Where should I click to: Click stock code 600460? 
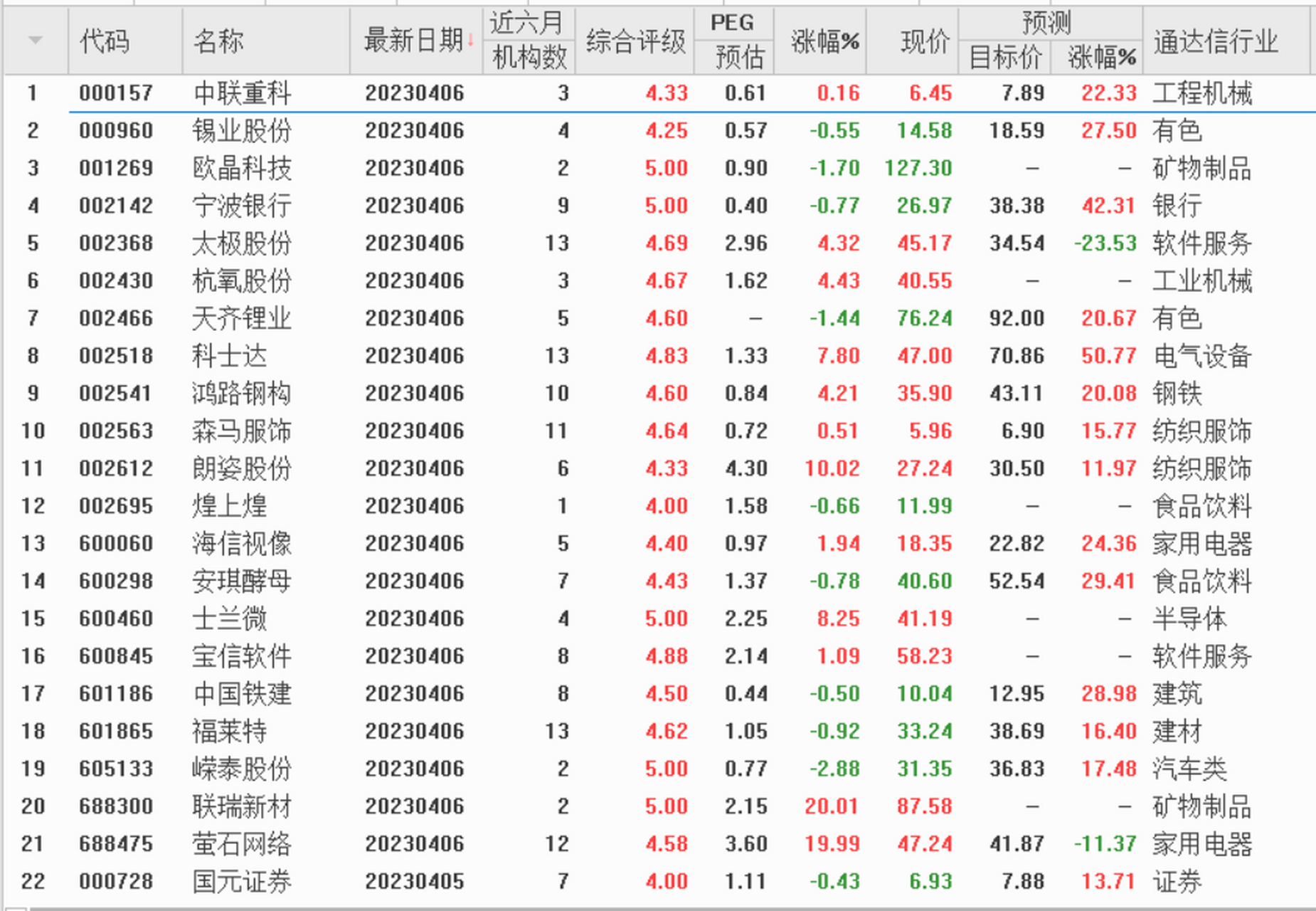[x=116, y=618]
